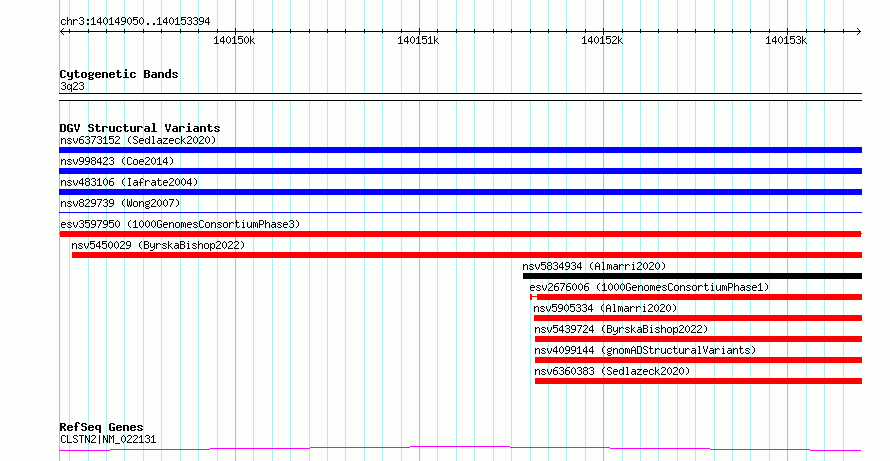Open the Cytogenetic Bands track title
890x461 pixels.
119,74
